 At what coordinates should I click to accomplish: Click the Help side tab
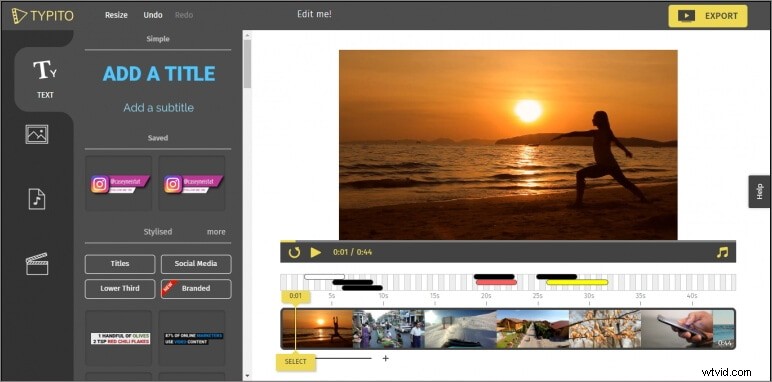coord(760,191)
